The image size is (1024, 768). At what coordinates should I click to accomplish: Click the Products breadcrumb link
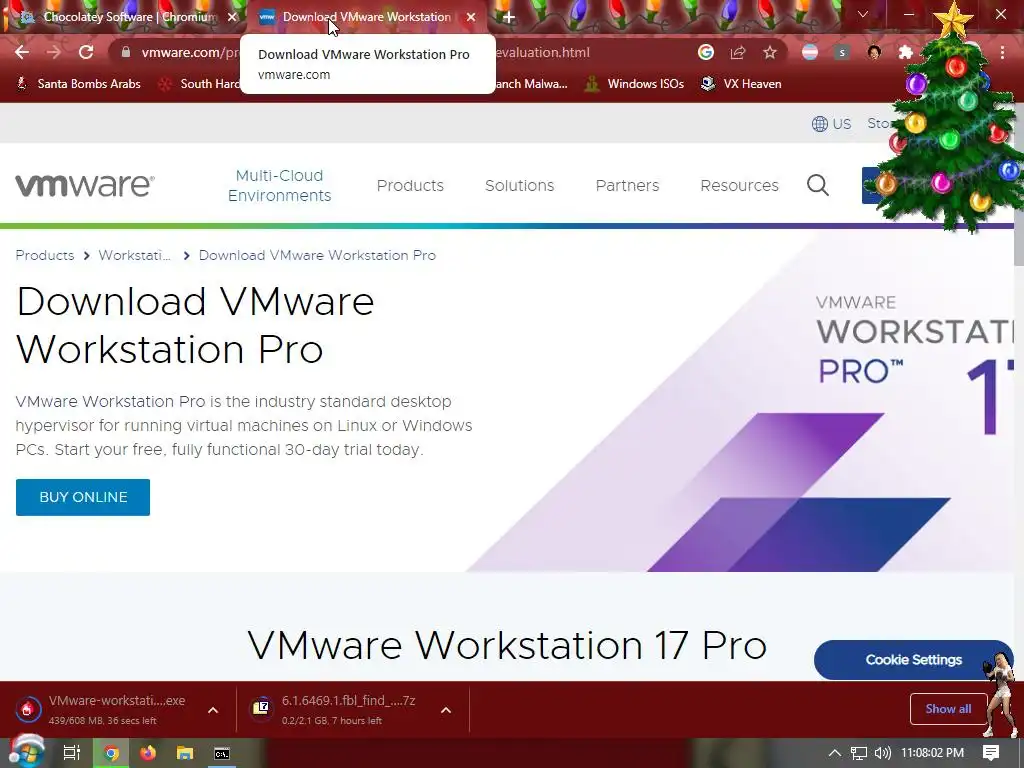(44, 255)
